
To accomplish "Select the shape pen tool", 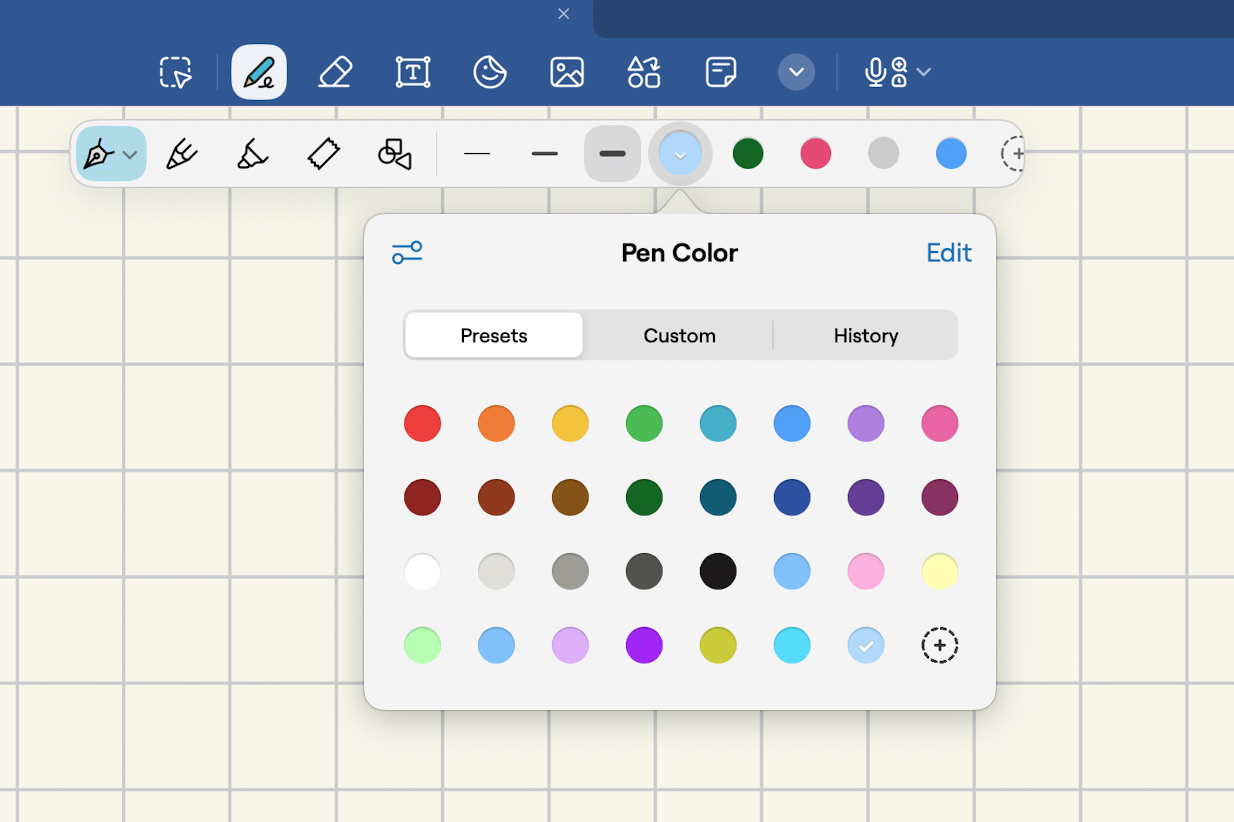I will pyautogui.click(x=395, y=154).
